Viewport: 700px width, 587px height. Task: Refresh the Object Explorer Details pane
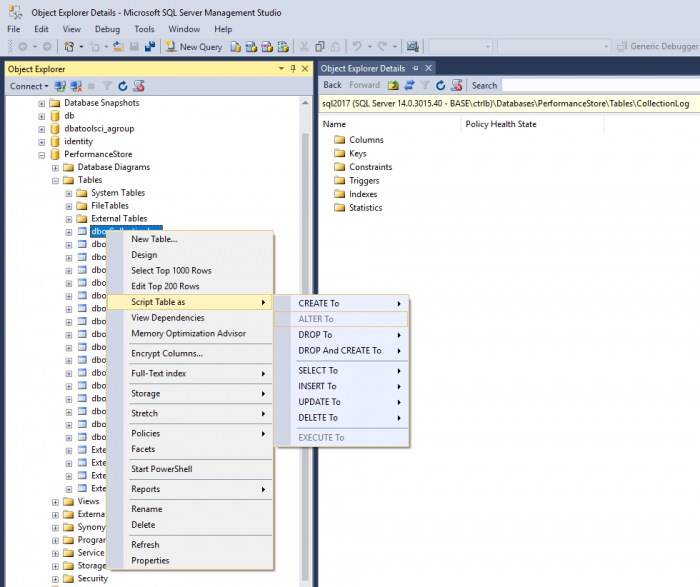(x=440, y=86)
